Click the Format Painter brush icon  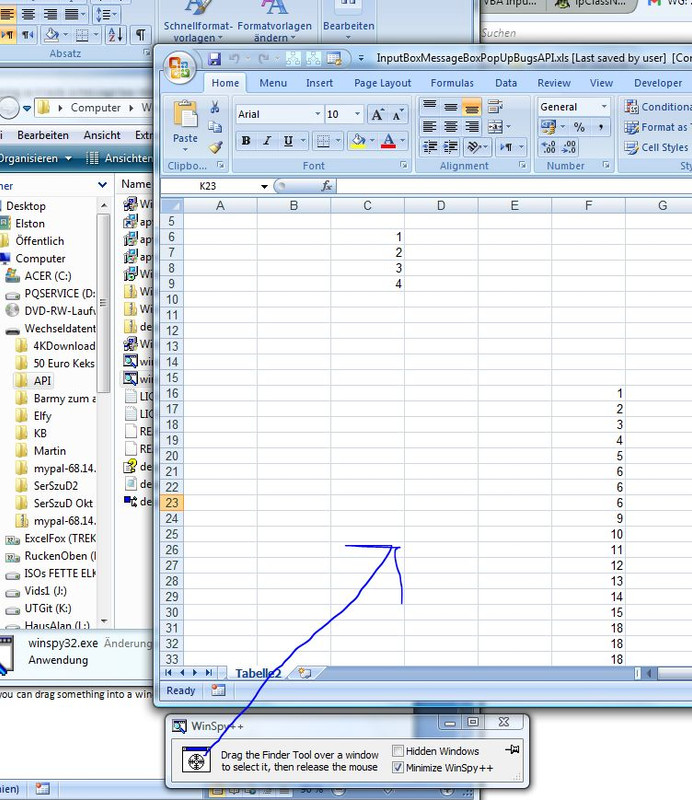[x=215, y=147]
